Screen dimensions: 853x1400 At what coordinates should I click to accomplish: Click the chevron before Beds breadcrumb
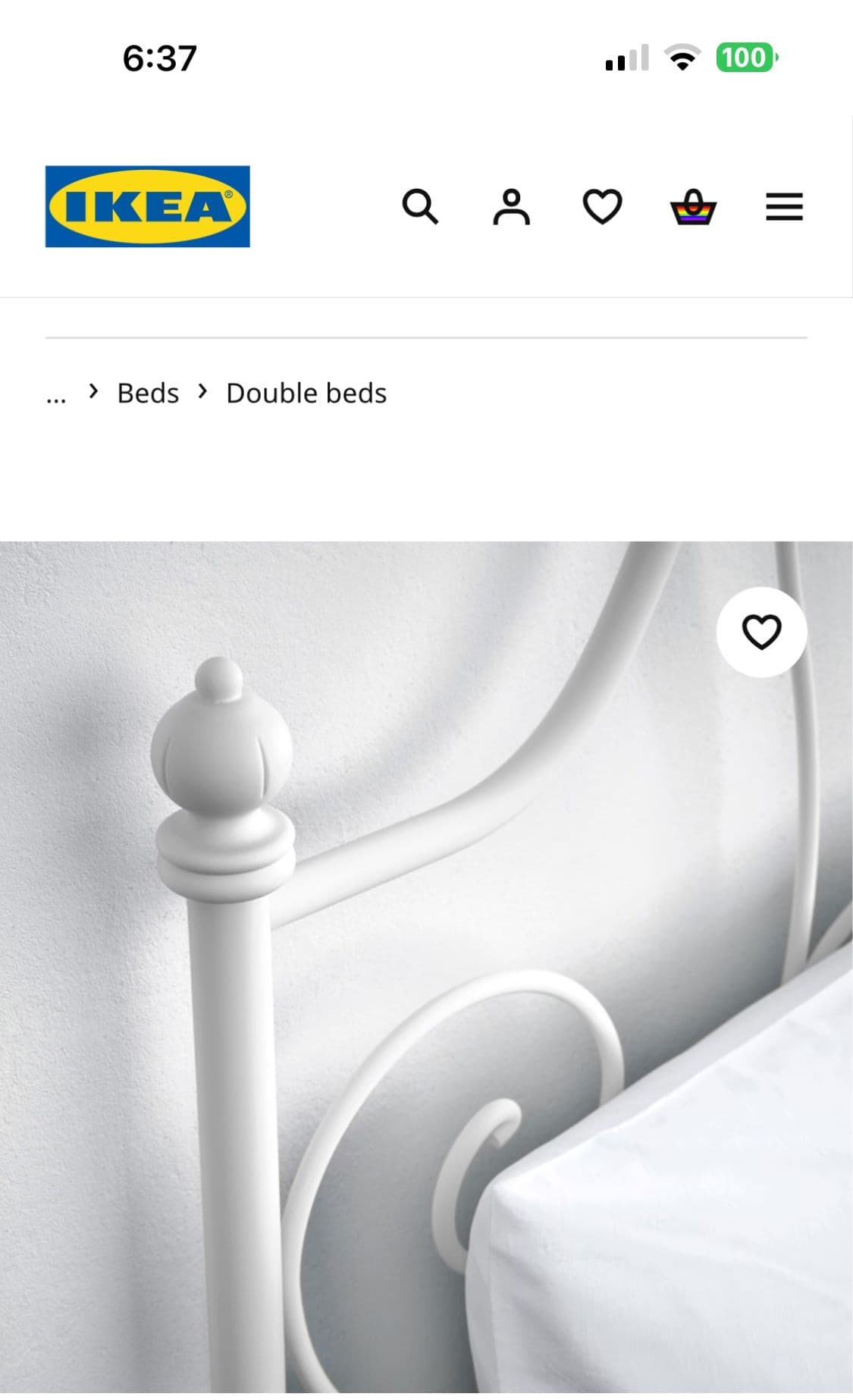click(x=93, y=391)
